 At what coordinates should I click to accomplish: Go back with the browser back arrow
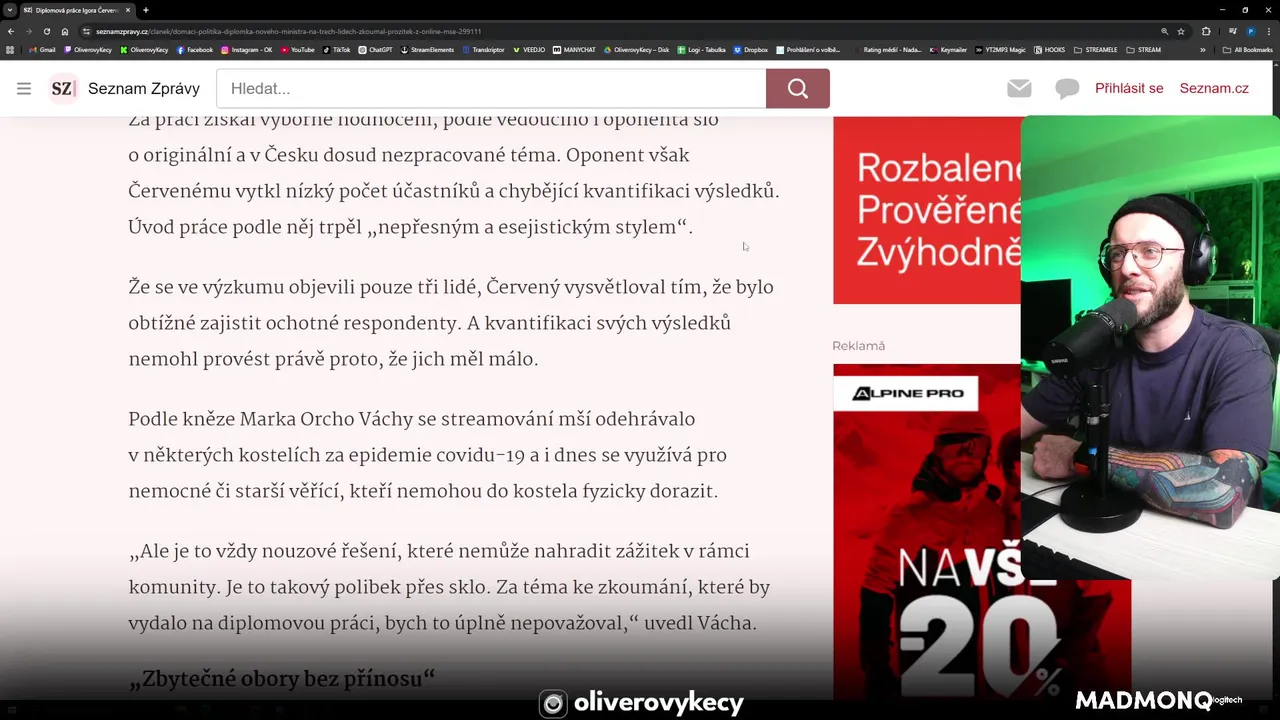(11, 31)
